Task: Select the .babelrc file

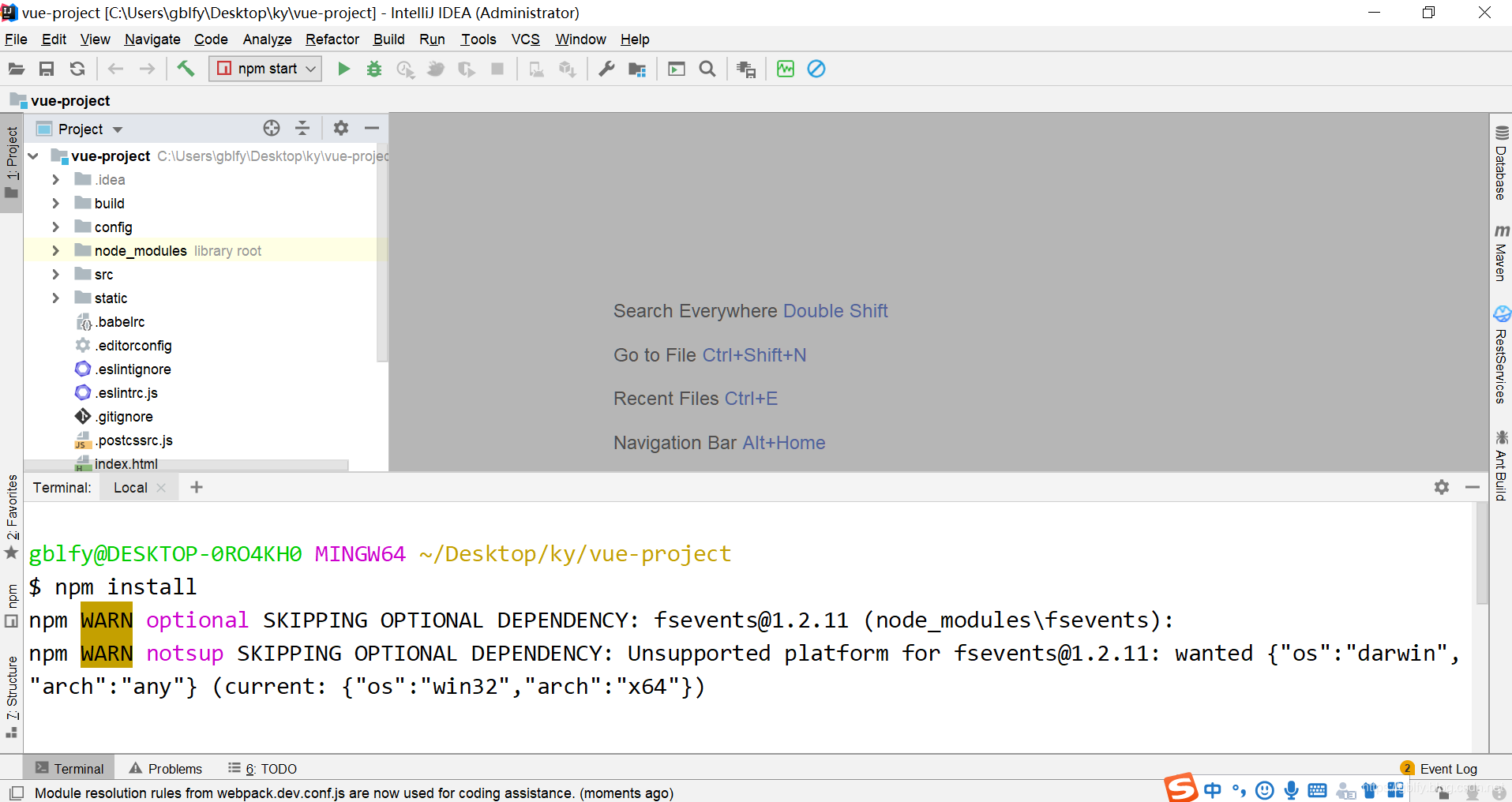Action: [x=120, y=322]
